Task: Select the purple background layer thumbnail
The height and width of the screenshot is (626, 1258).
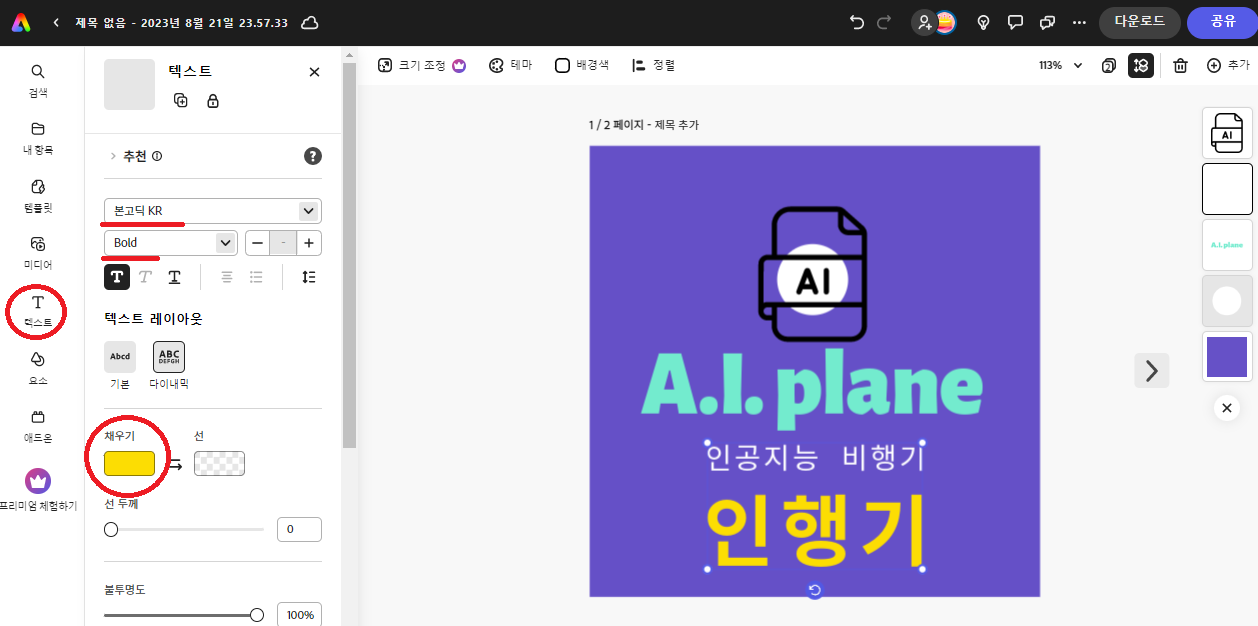Action: coord(1226,357)
